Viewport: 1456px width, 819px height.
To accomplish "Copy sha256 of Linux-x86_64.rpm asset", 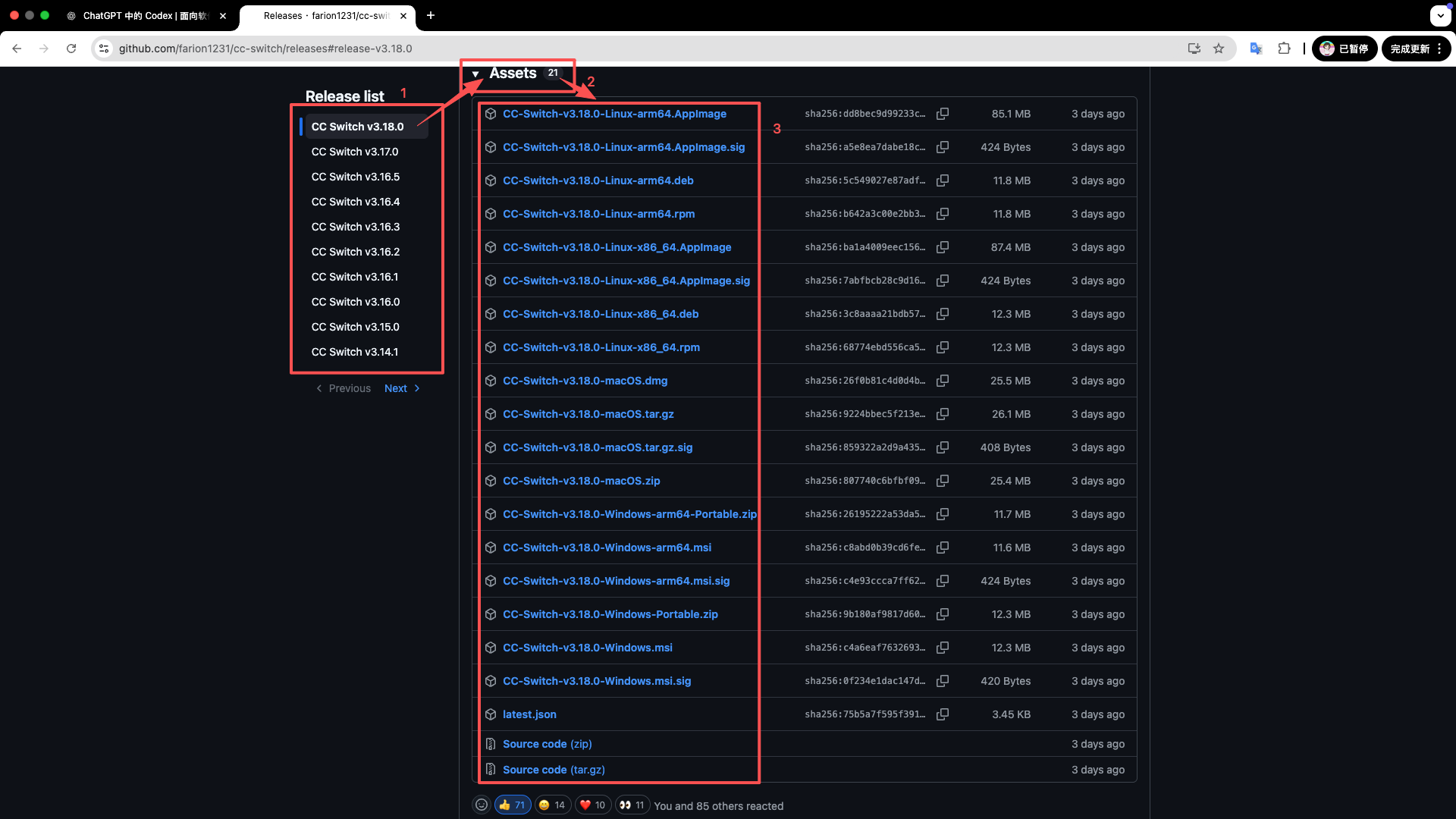I will pos(943,347).
